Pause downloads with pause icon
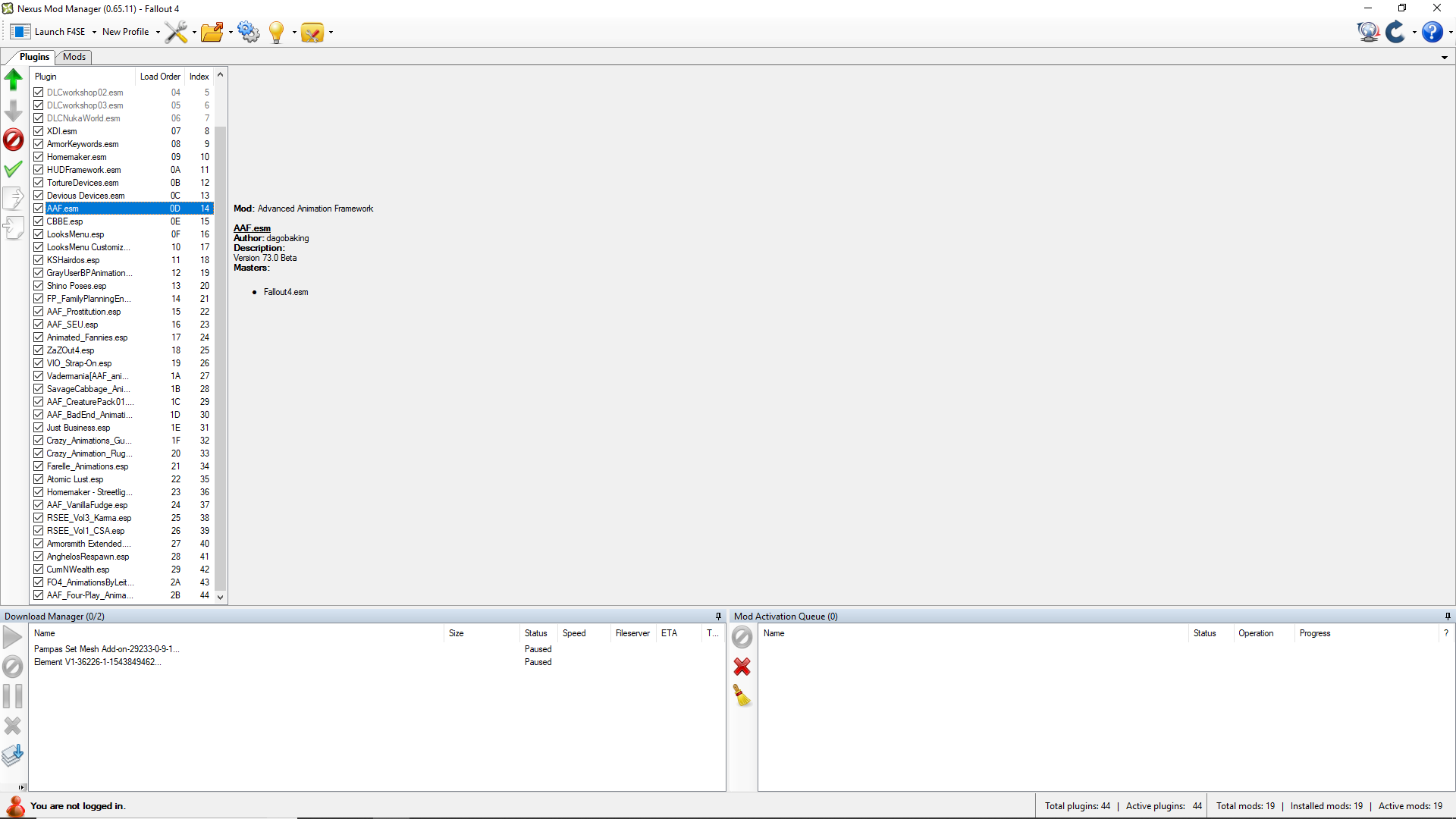 click(x=13, y=696)
